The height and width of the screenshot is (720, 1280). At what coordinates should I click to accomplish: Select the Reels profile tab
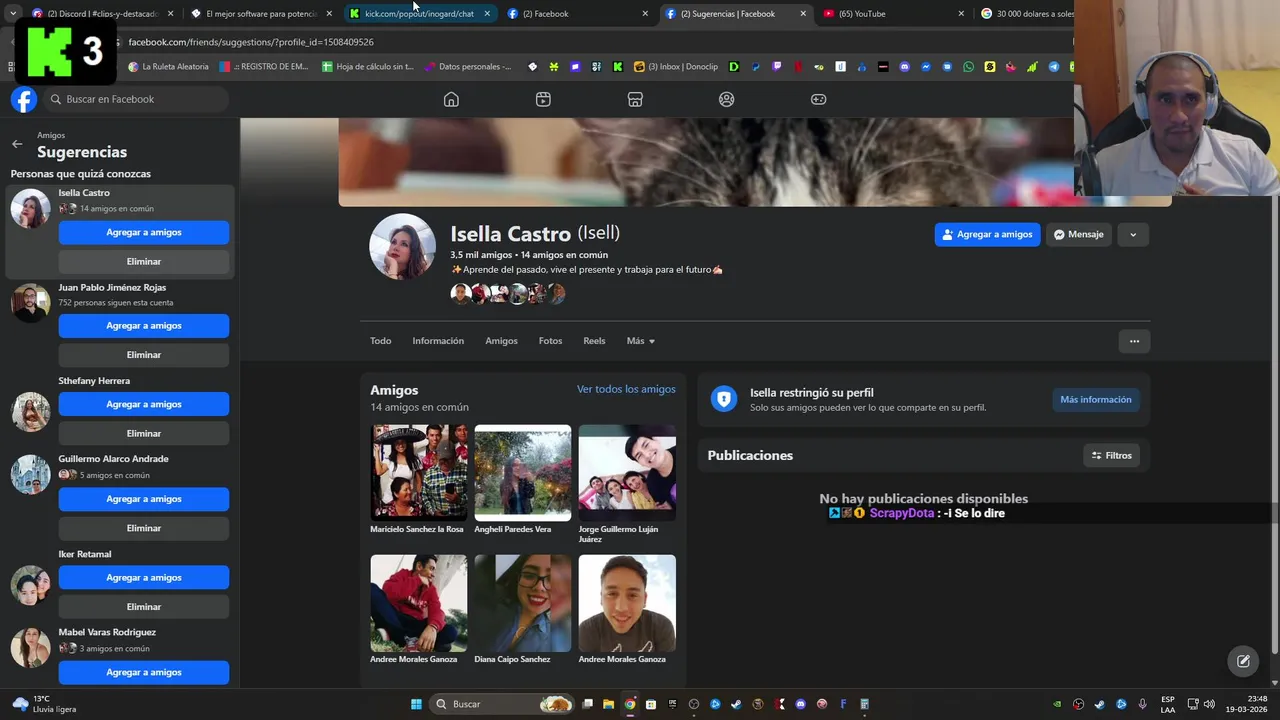pos(594,341)
